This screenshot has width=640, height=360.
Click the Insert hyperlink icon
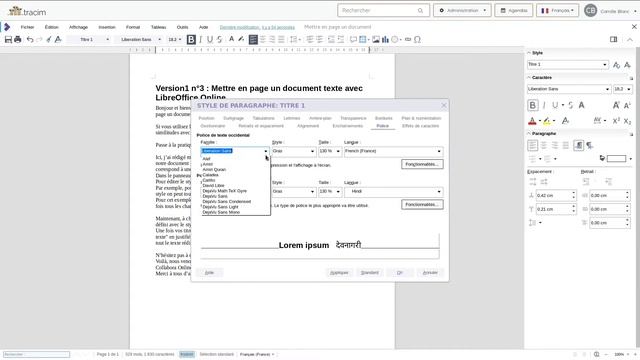[408, 40]
